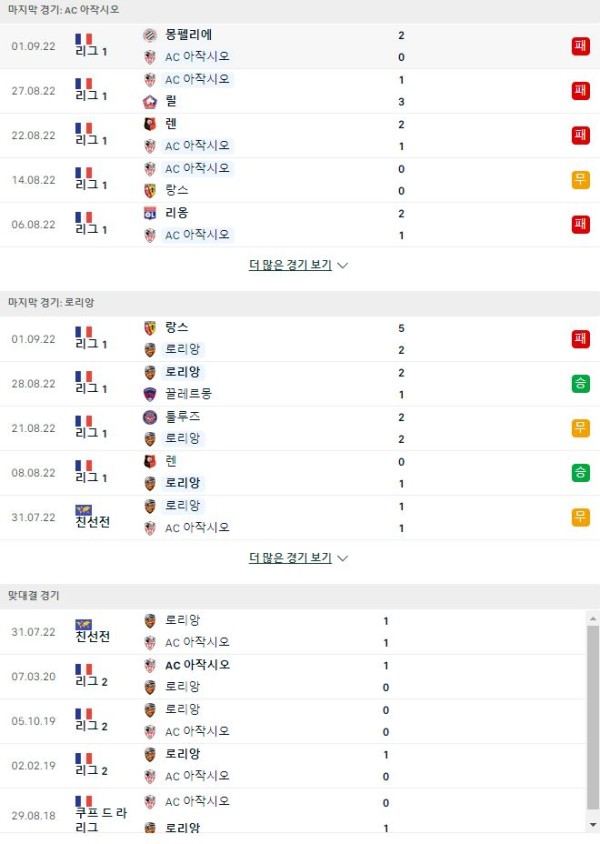Click the scrollbar up arrow in head-to-head list
The width and height of the screenshot is (600, 844).
click(x=593, y=618)
